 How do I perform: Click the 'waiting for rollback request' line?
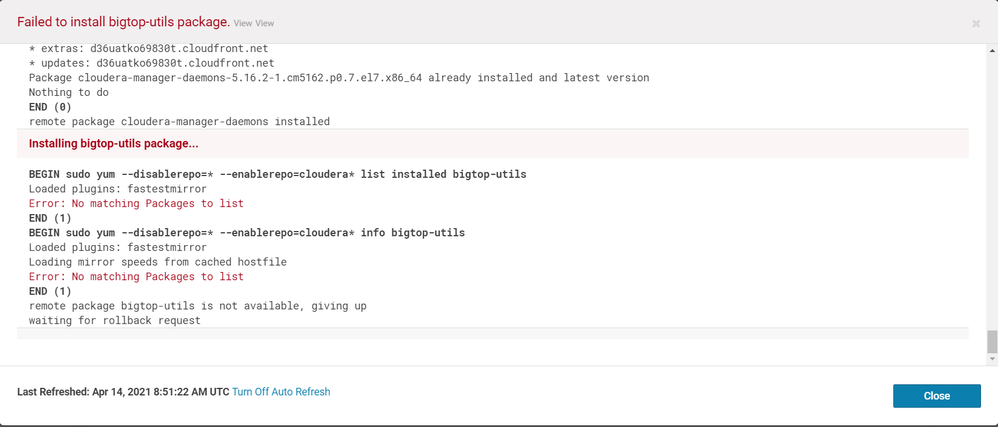click(x=115, y=321)
